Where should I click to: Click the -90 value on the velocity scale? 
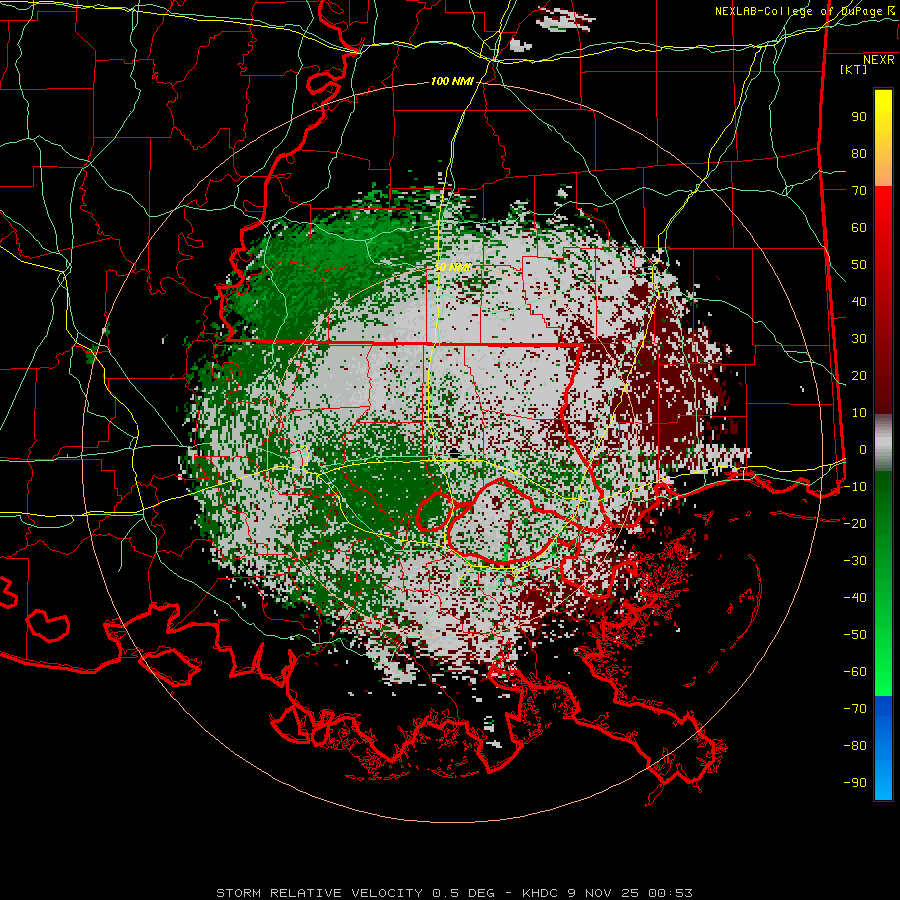[855, 783]
